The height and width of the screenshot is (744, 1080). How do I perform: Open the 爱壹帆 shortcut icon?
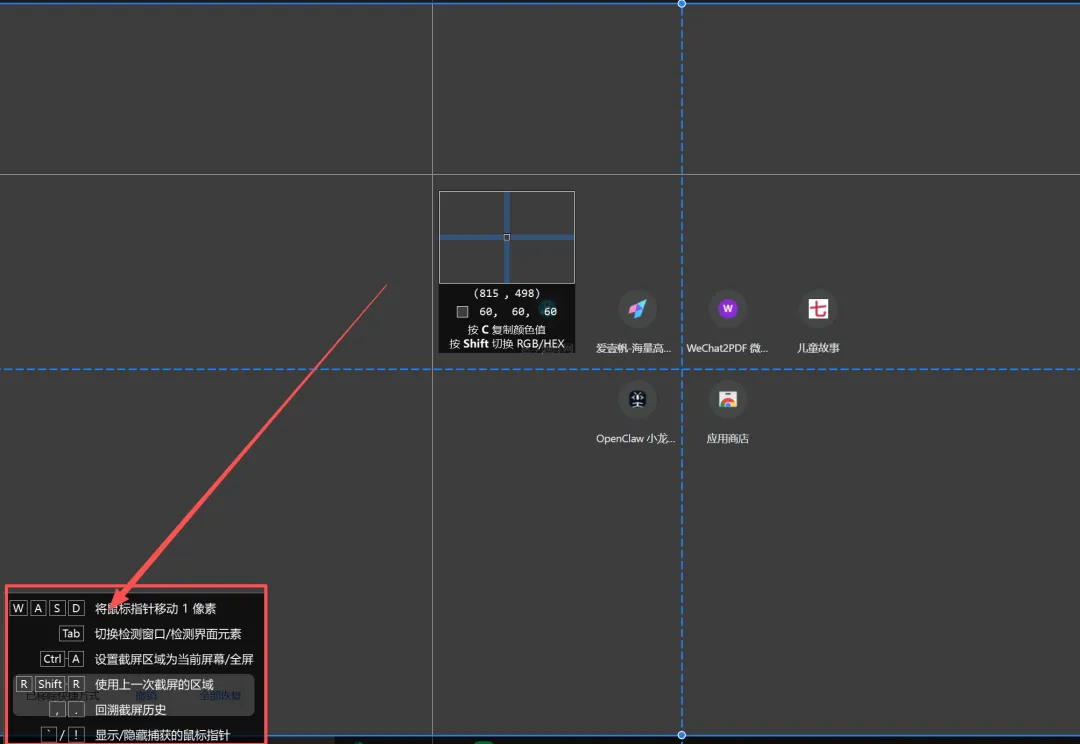pyautogui.click(x=637, y=309)
